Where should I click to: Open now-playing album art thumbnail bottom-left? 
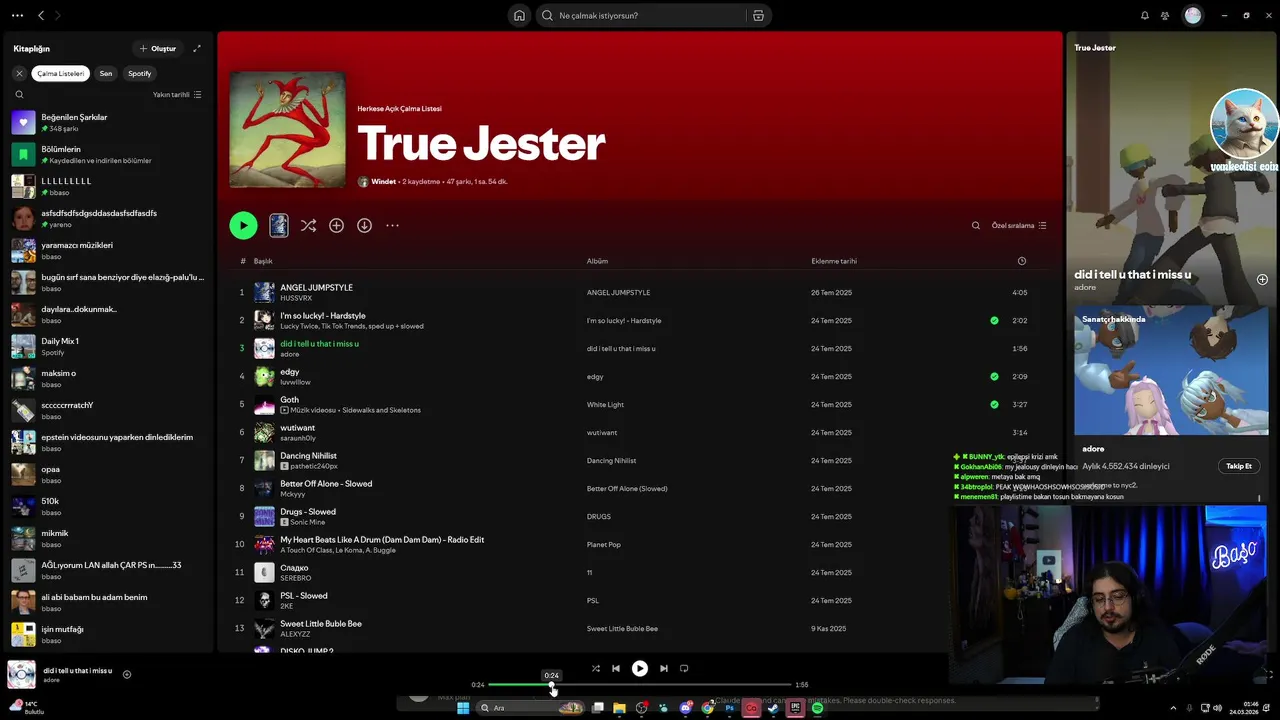(21, 674)
